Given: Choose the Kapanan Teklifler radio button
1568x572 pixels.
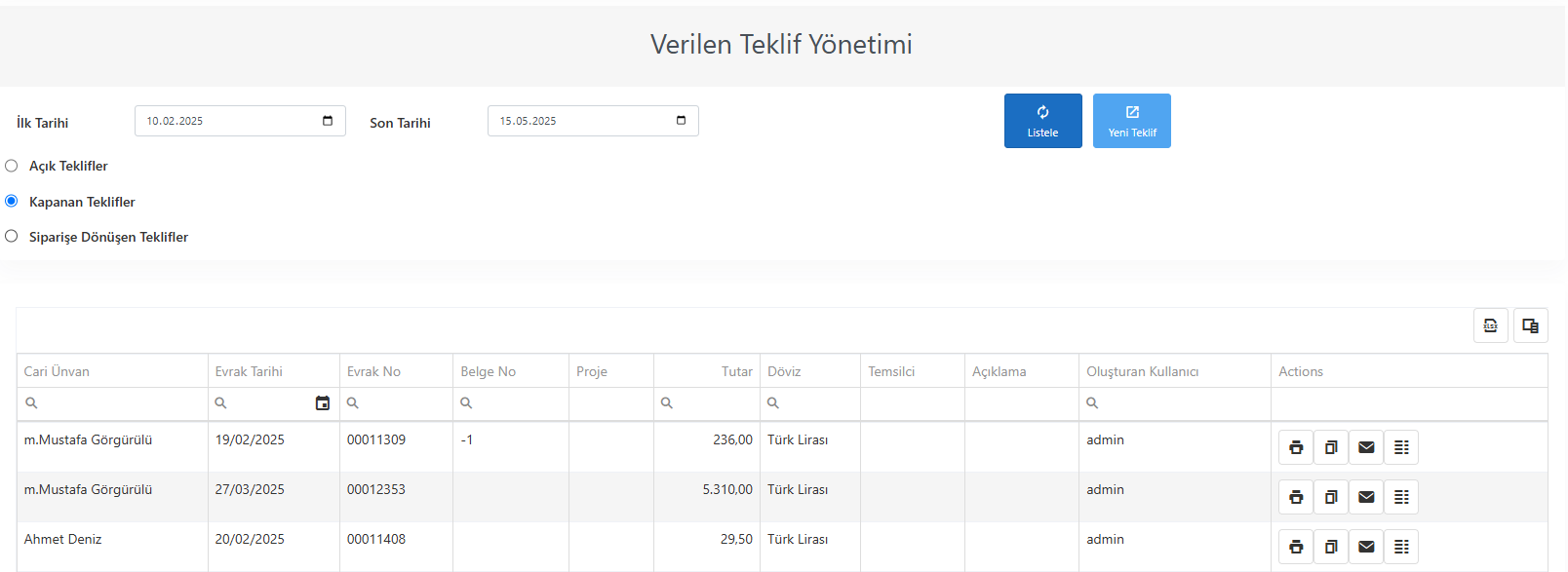Looking at the screenshot, I should click(12, 201).
